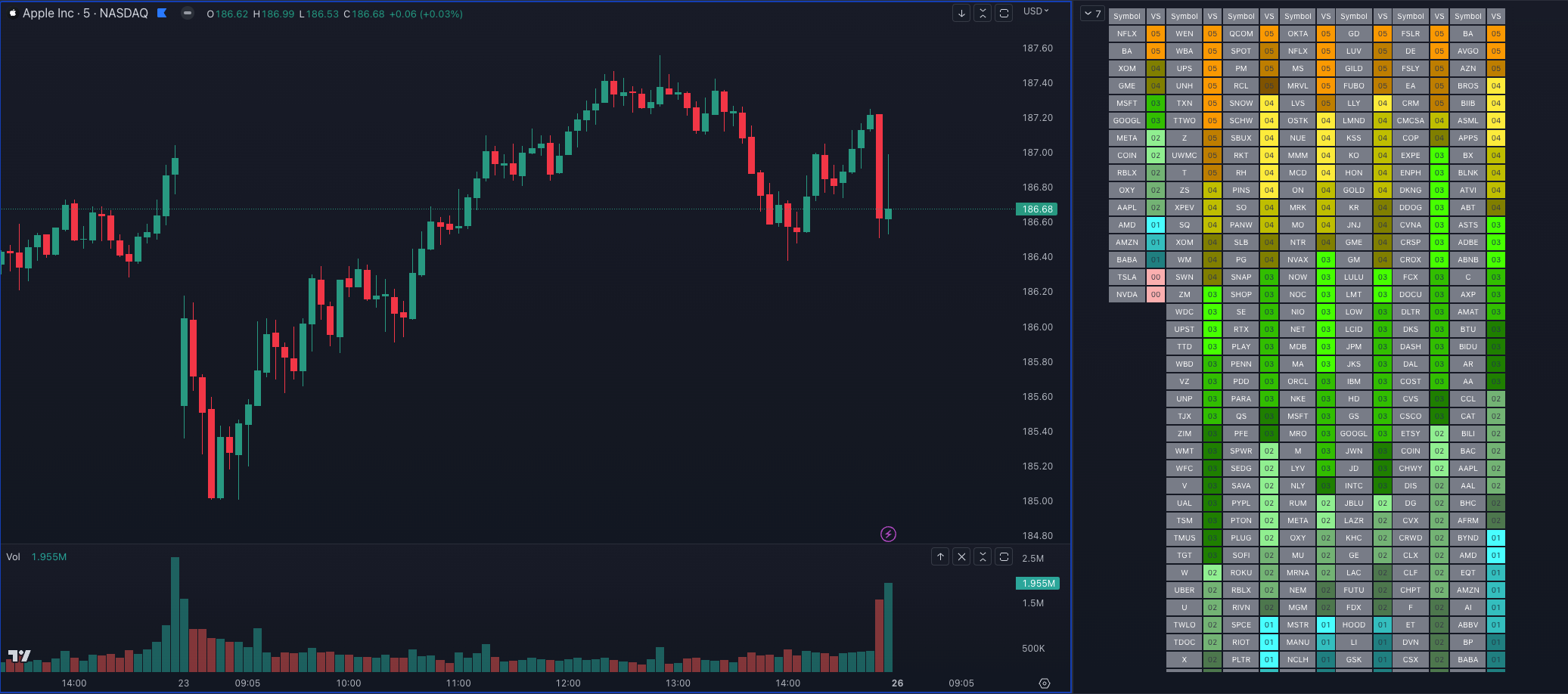
Task: Click the X icon to remove the Vol indicator
Action: click(961, 556)
